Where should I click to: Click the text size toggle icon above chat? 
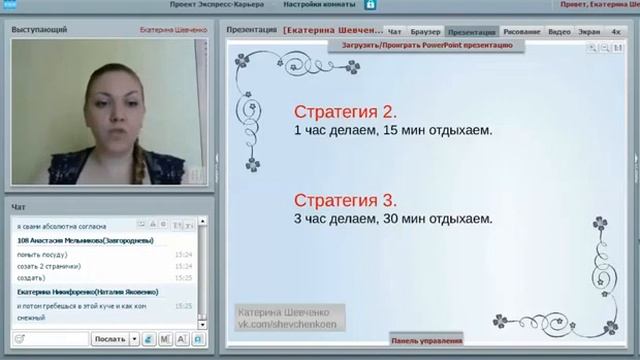pyautogui.click(x=177, y=225)
